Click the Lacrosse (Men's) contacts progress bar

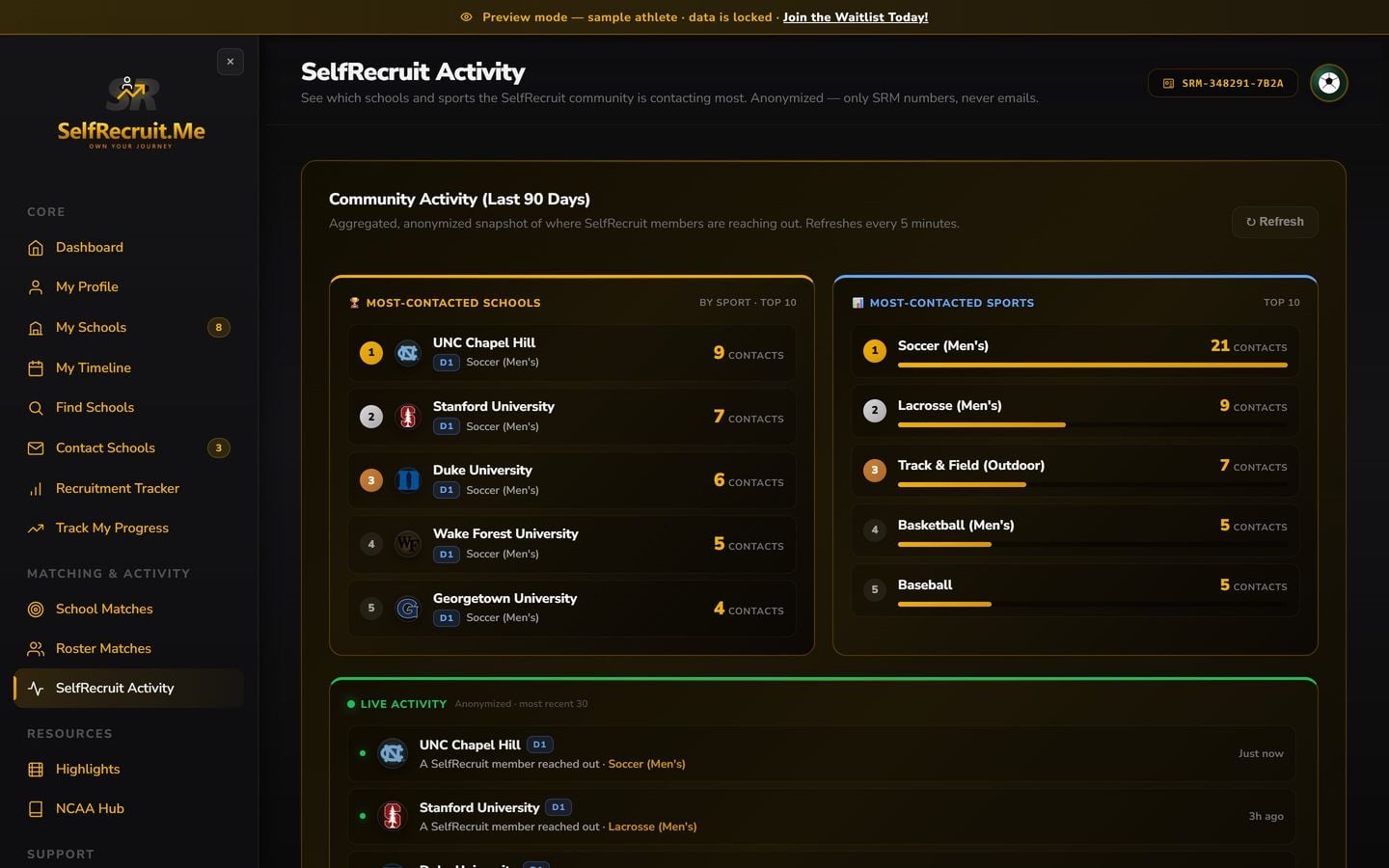click(x=1092, y=425)
